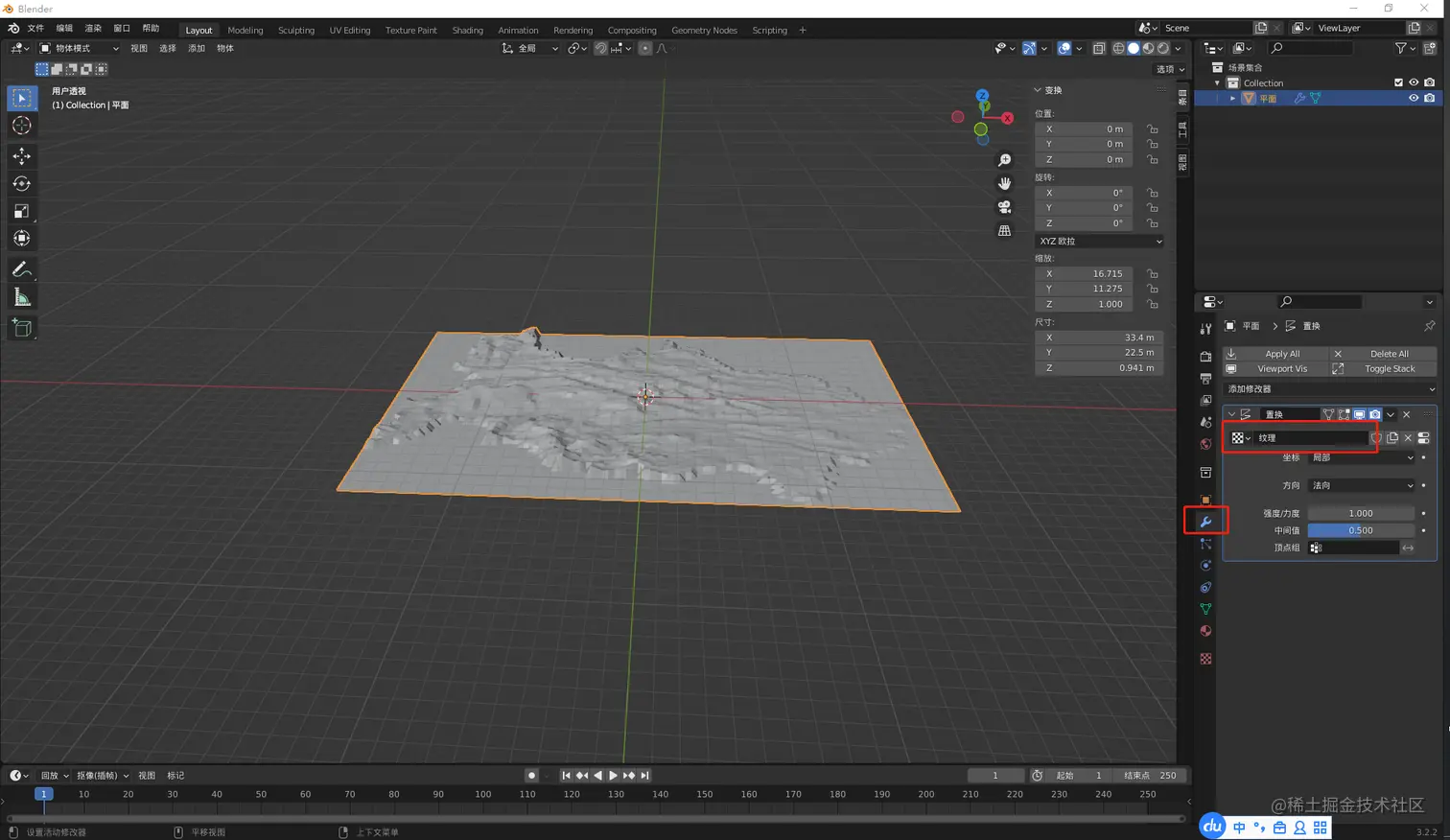
Task: Switch to Sculpting workspace tab
Action: tap(295, 30)
